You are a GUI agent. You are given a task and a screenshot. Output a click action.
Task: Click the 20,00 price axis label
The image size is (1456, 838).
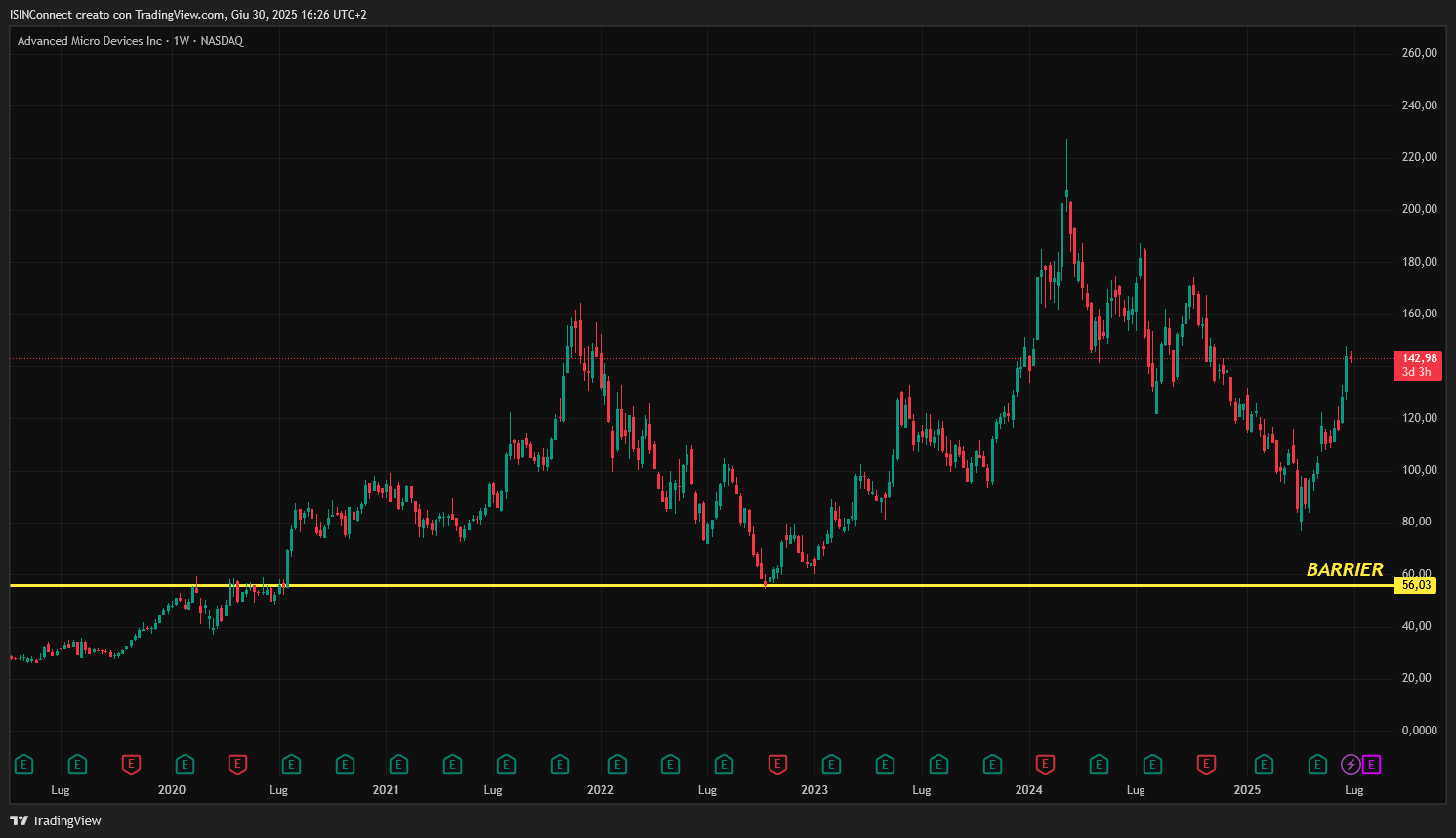click(x=1419, y=678)
